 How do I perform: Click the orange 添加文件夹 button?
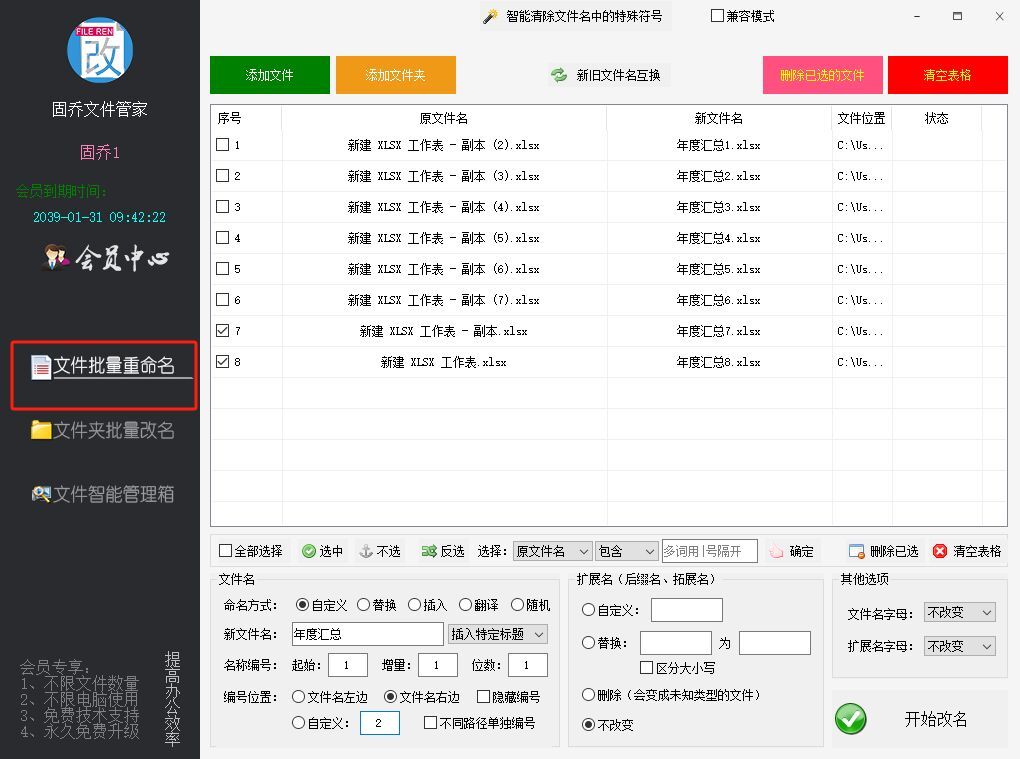pos(396,75)
